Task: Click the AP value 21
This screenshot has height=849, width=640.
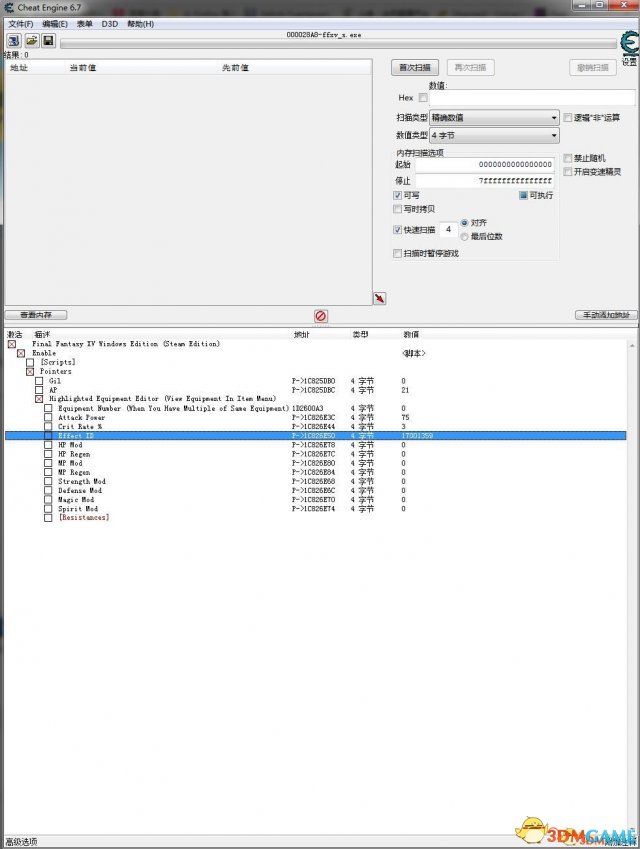Action: pos(406,390)
